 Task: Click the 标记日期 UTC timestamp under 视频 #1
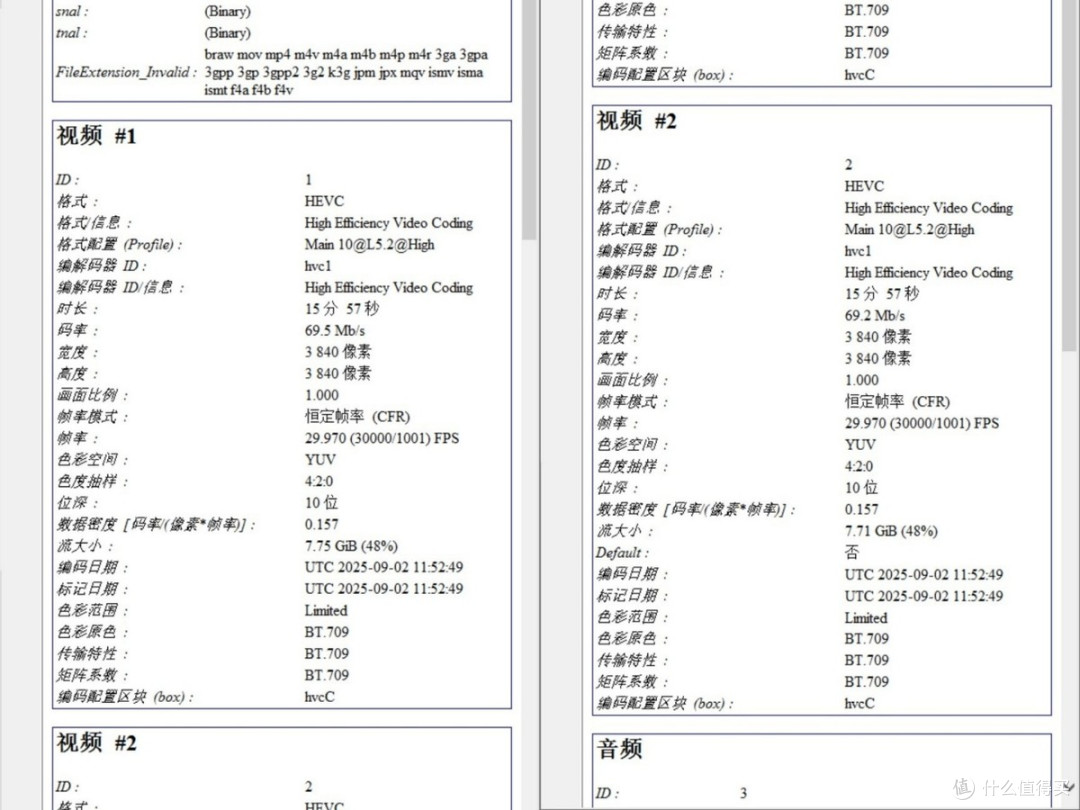(384, 589)
